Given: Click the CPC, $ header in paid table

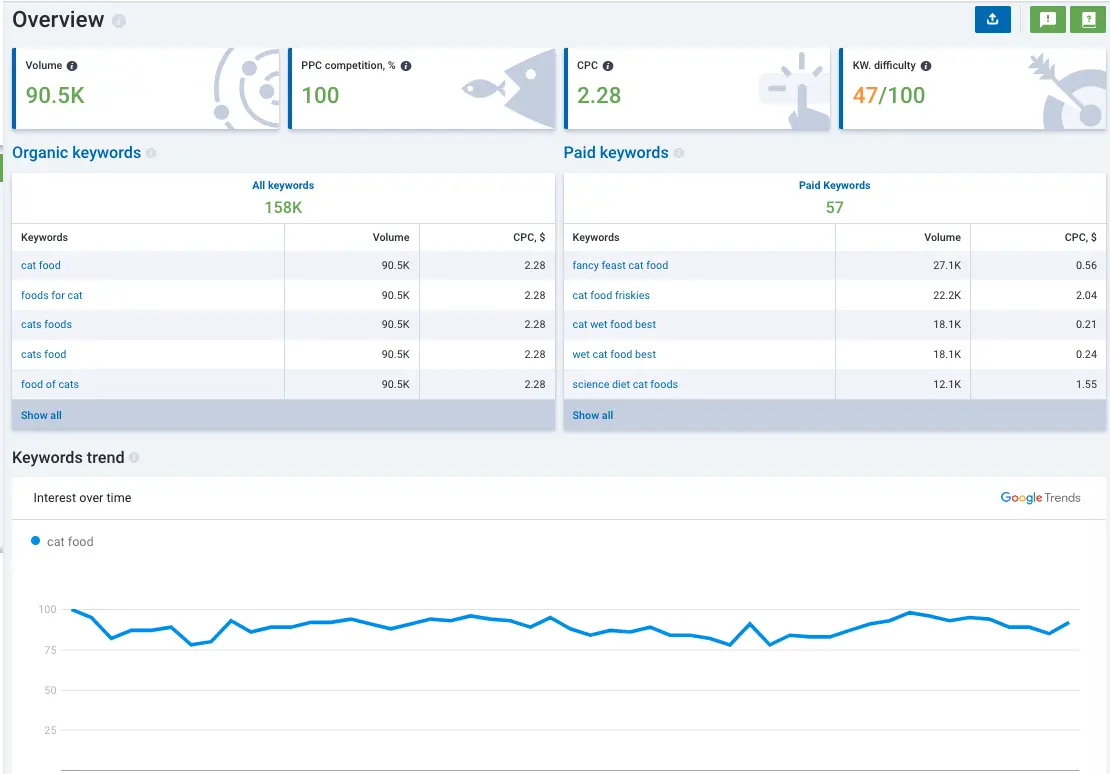Looking at the screenshot, I should point(1080,238).
